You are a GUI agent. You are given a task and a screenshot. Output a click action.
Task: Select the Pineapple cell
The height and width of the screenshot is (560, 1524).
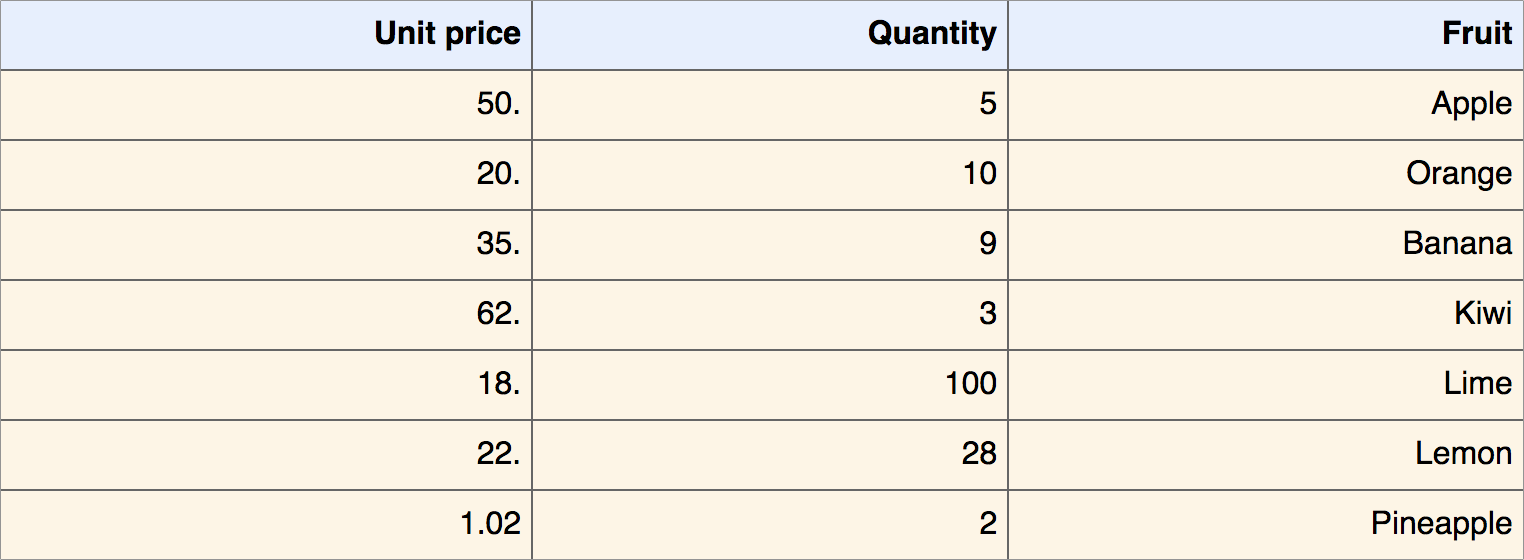pyautogui.click(x=1441, y=524)
